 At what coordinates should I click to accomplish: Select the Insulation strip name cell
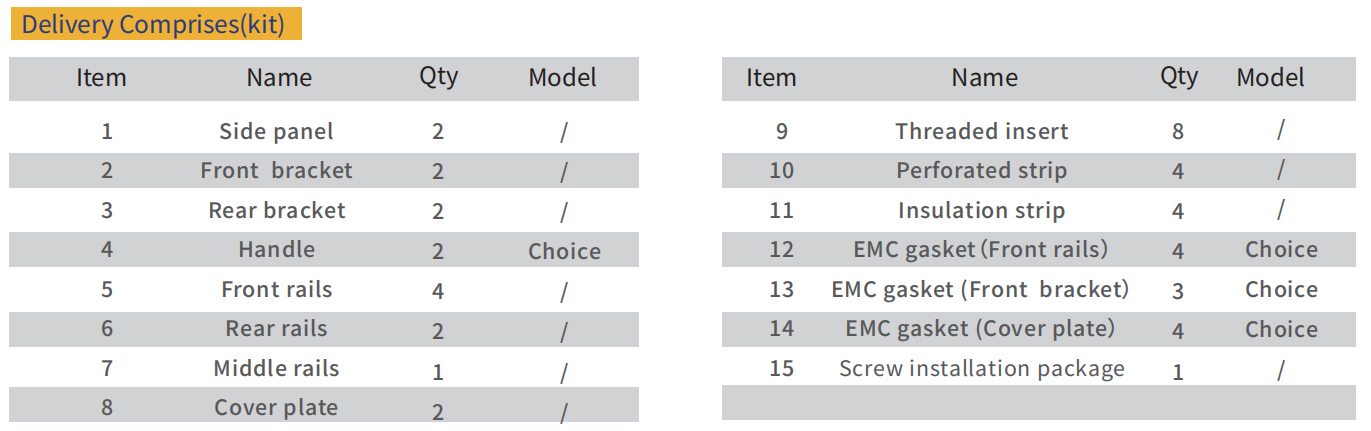981,210
